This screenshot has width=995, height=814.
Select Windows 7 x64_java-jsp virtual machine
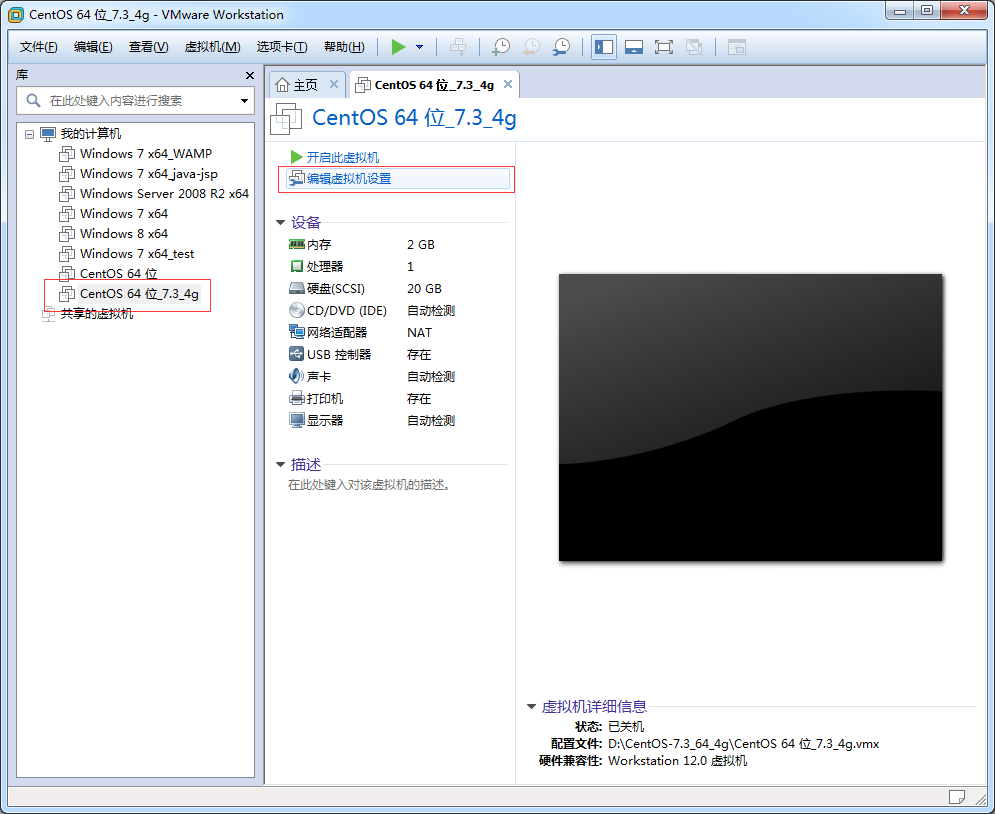click(x=138, y=174)
